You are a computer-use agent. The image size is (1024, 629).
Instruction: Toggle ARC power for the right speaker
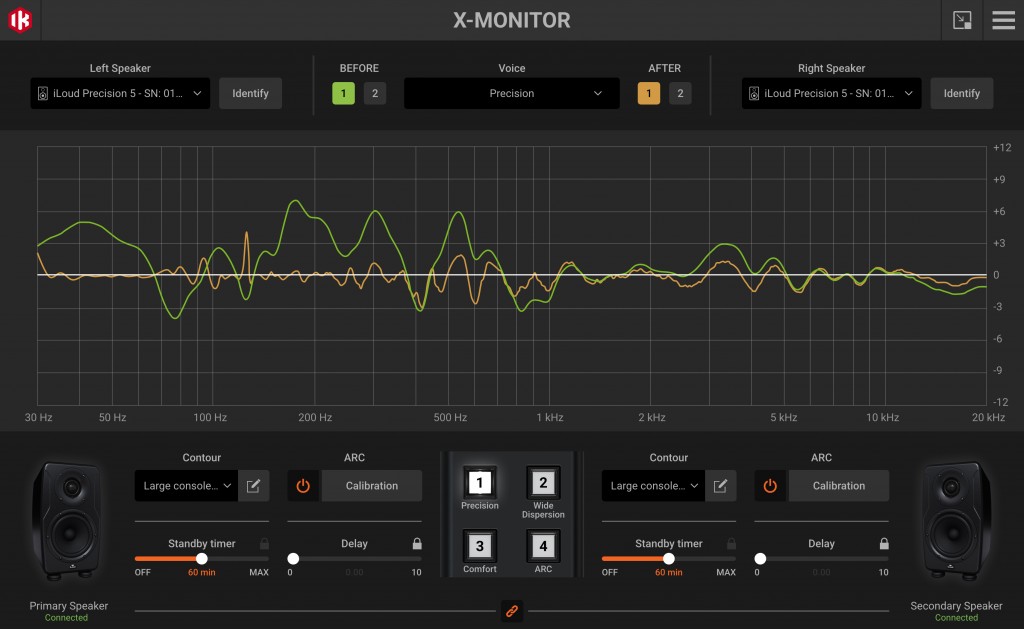pos(771,485)
